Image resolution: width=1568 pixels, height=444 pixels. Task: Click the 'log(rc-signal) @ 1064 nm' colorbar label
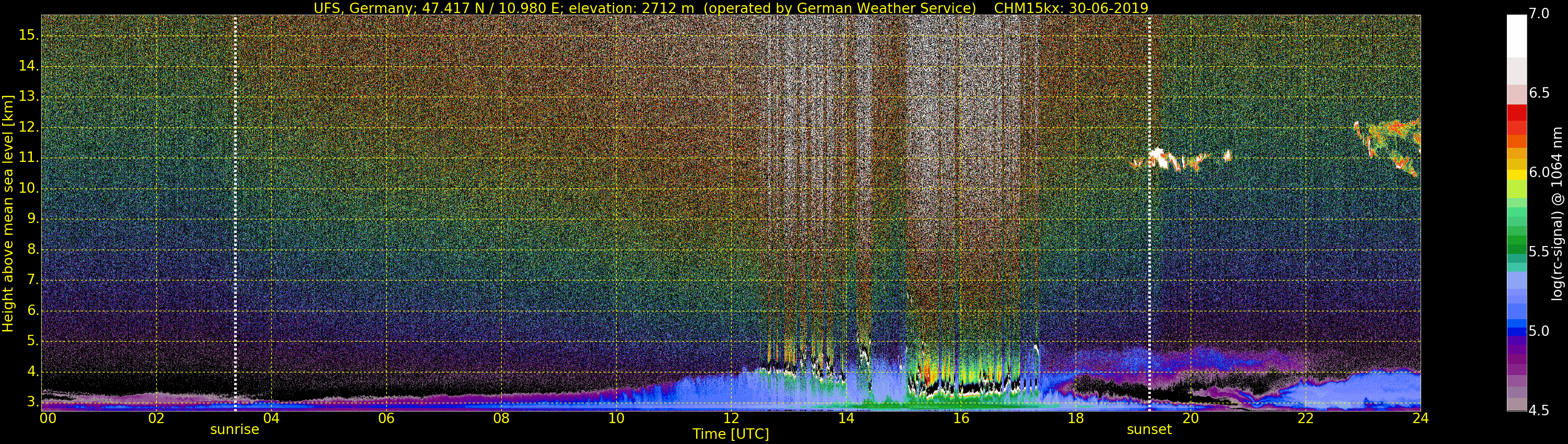click(x=1557, y=214)
